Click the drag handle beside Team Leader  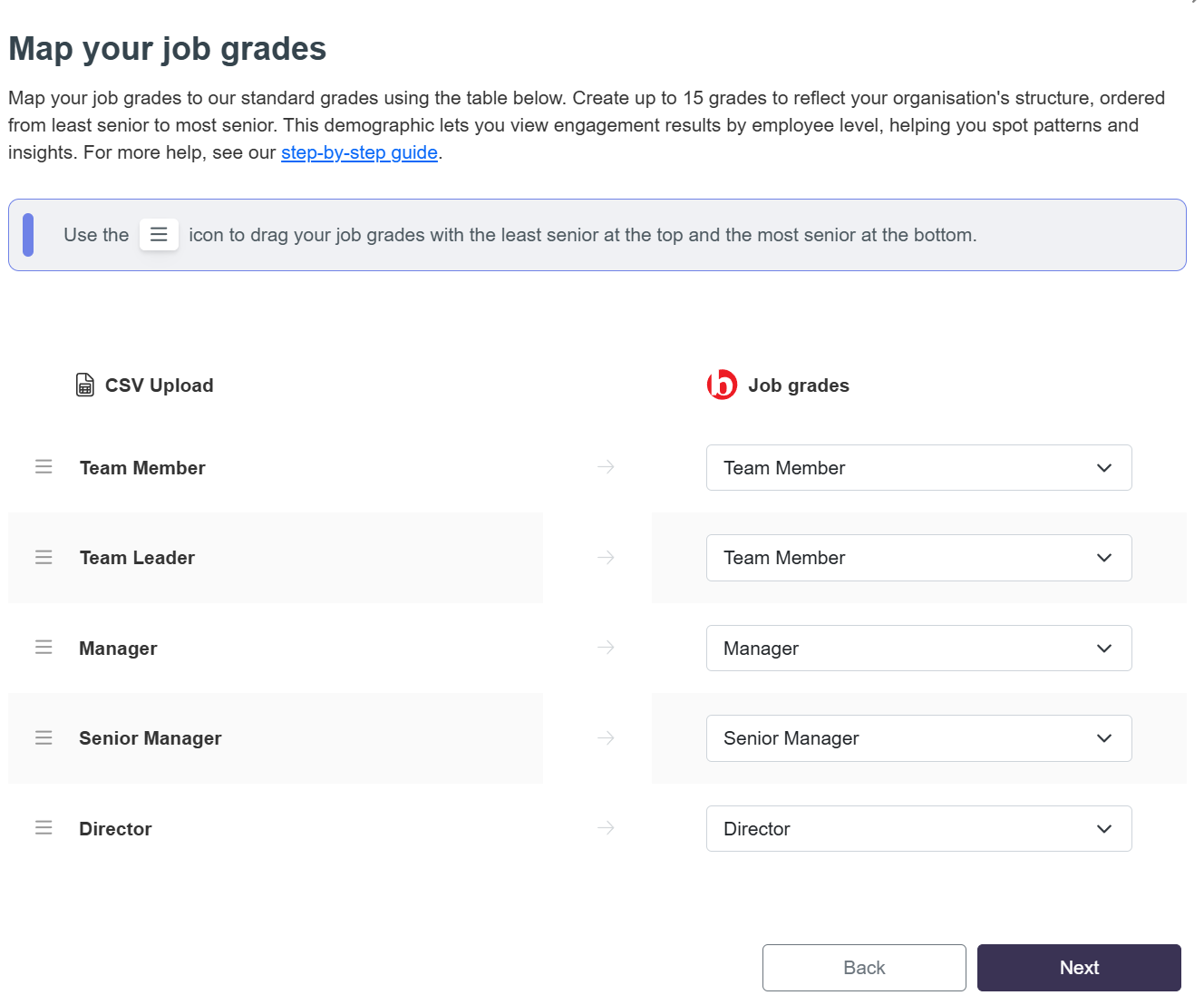44,557
